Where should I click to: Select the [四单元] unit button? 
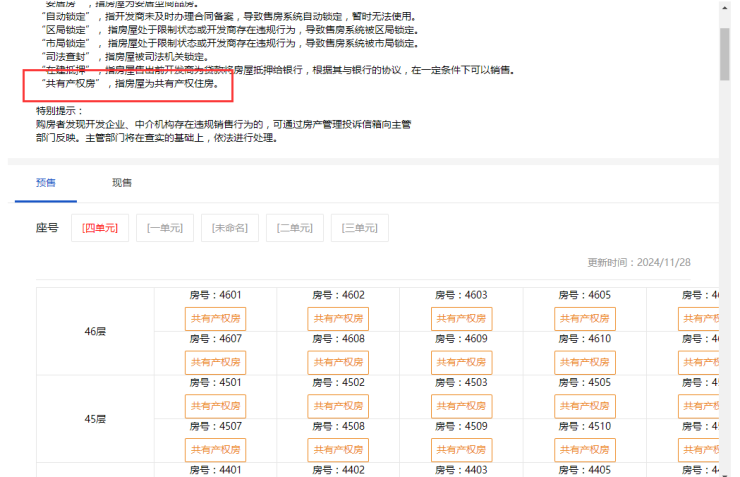tap(100, 228)
